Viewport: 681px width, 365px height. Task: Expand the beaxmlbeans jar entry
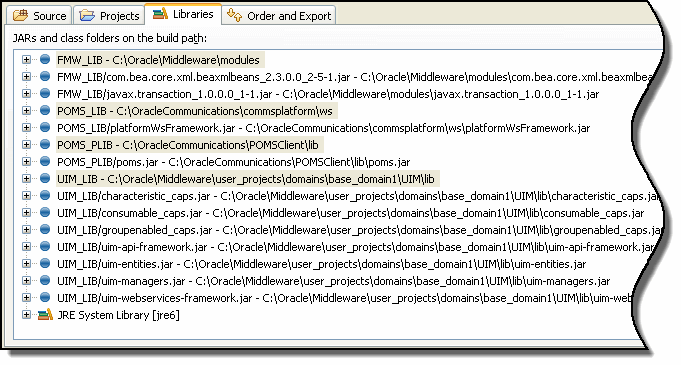(x=26, y=76)
